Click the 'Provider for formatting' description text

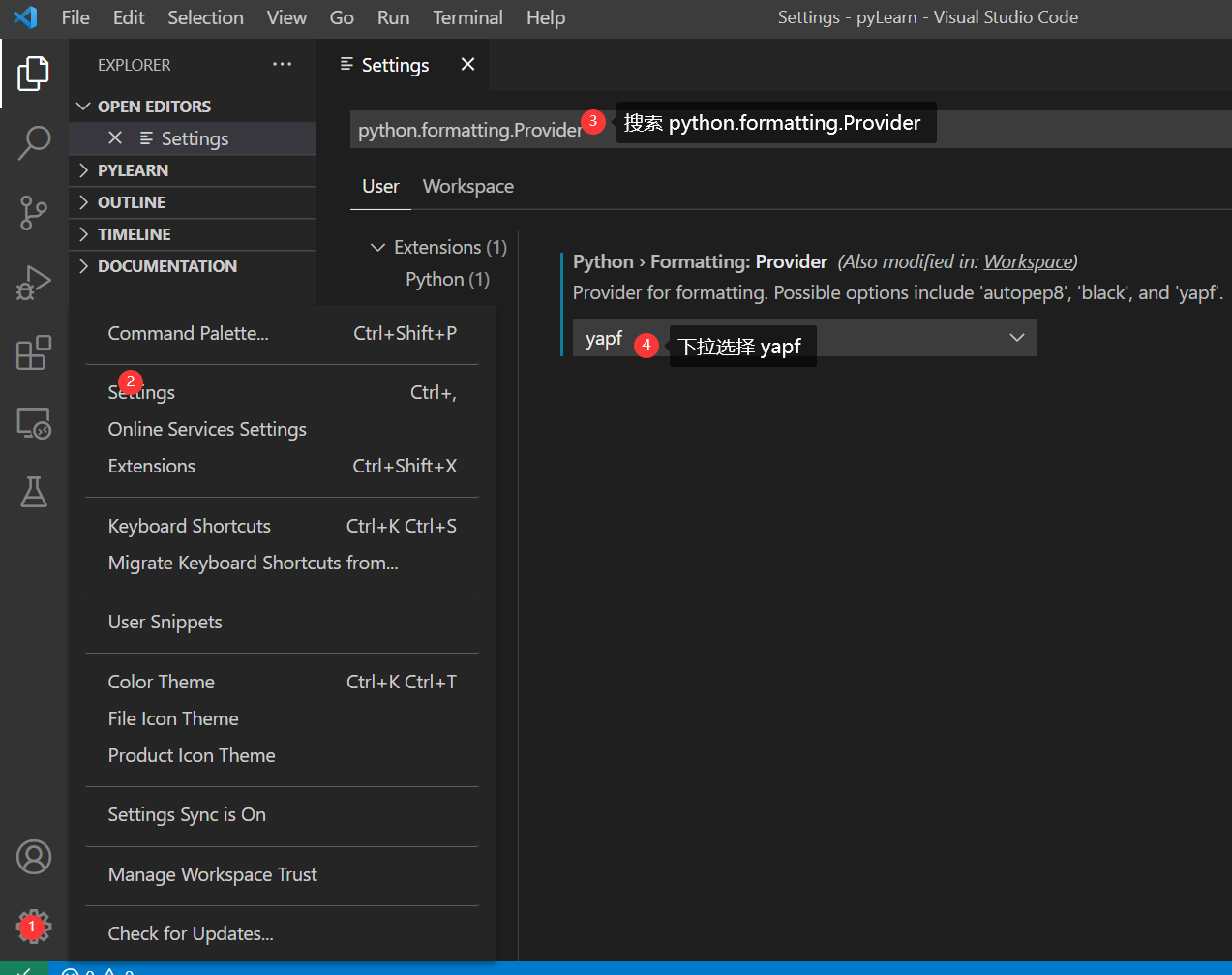[x=897, y=292]
